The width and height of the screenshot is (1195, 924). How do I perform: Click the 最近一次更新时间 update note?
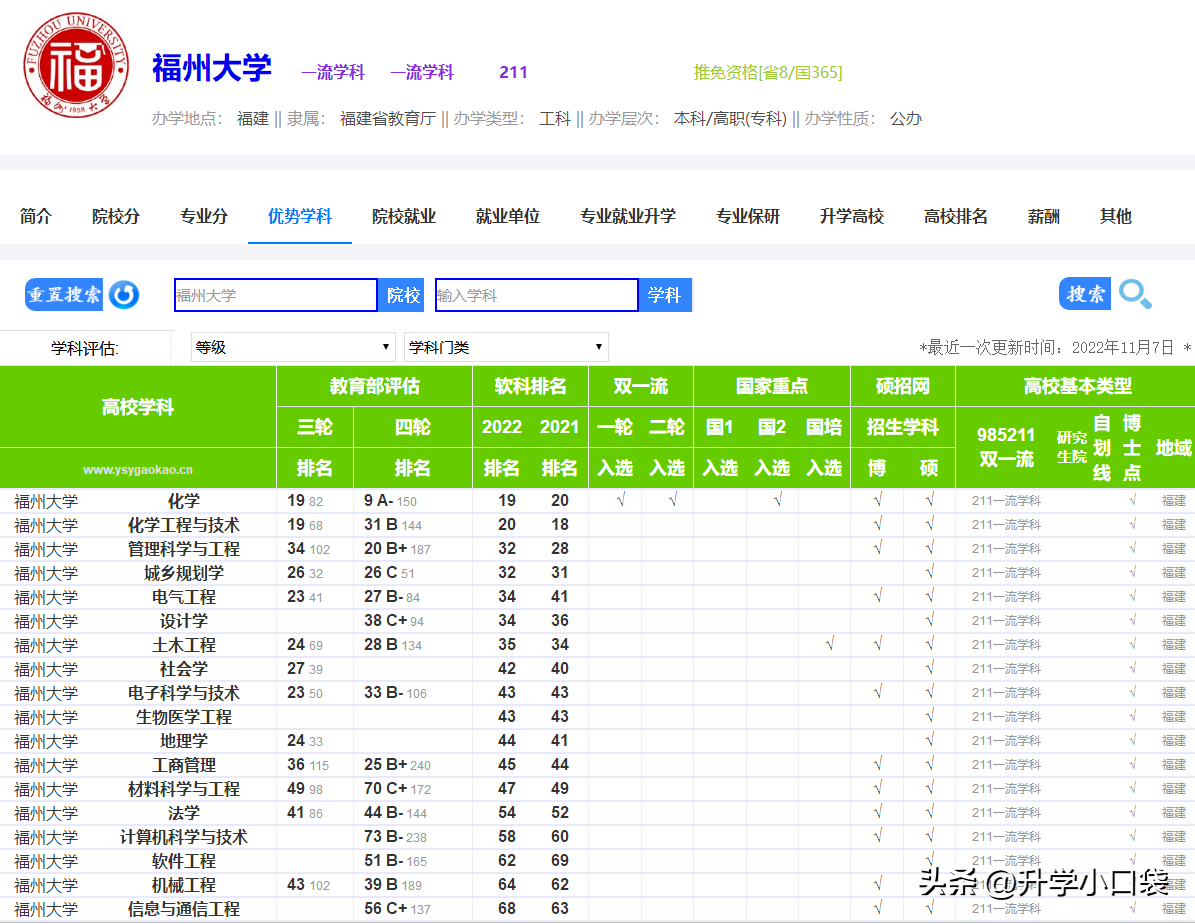coord(1055,348)
